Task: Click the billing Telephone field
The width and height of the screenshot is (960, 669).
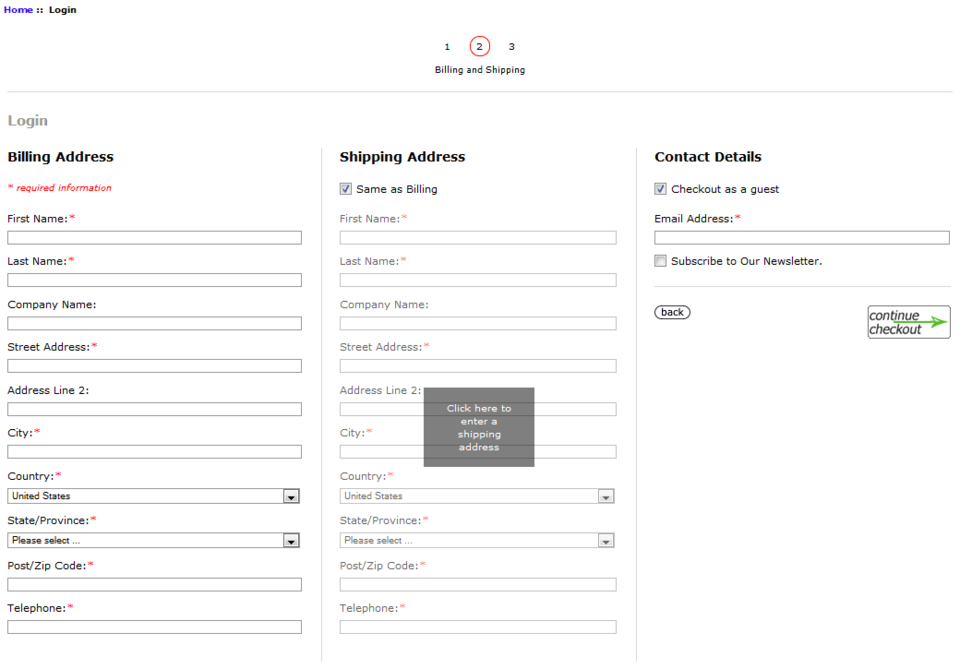Action: coord(154,626)
